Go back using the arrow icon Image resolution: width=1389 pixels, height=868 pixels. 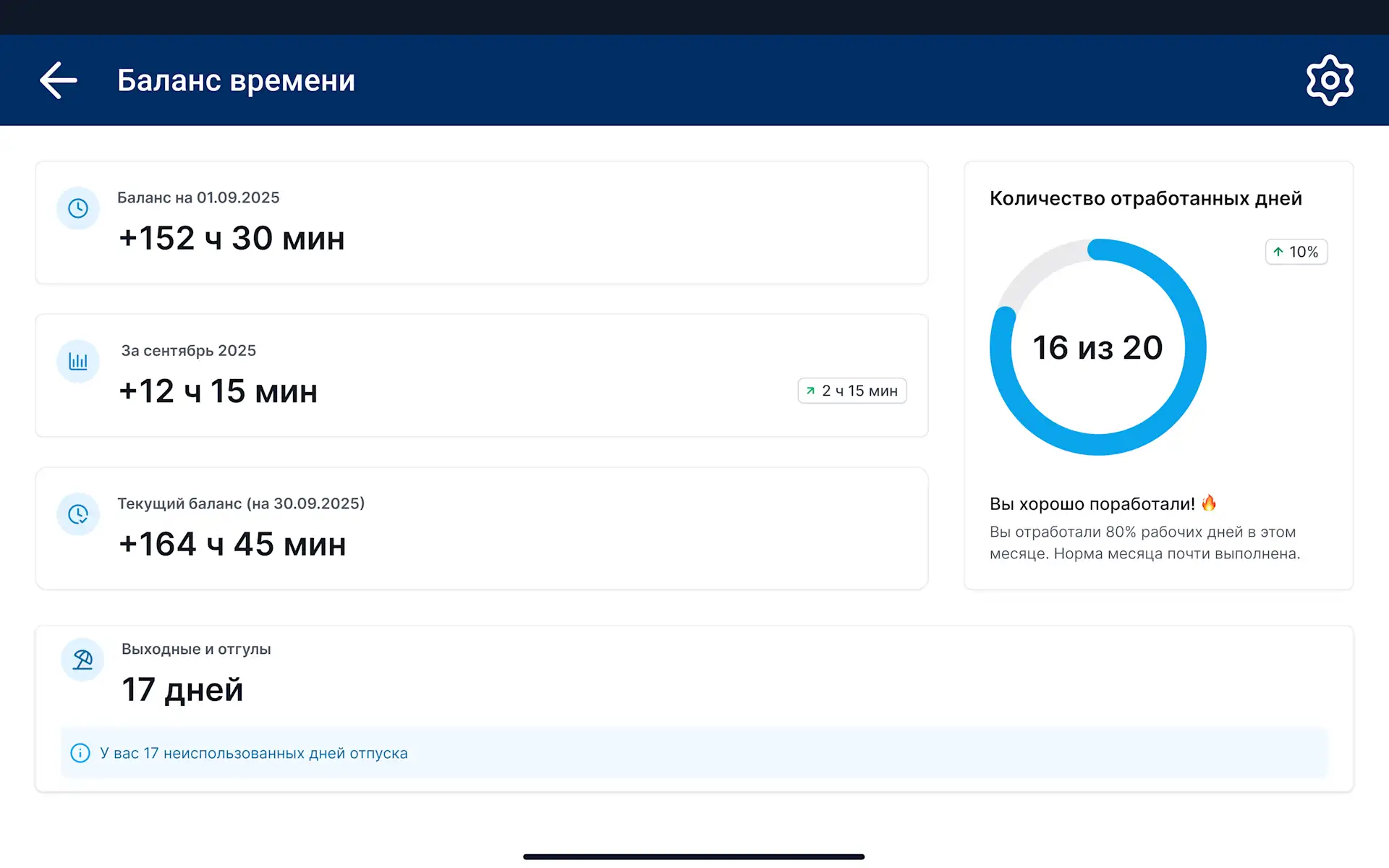(59, 80)
